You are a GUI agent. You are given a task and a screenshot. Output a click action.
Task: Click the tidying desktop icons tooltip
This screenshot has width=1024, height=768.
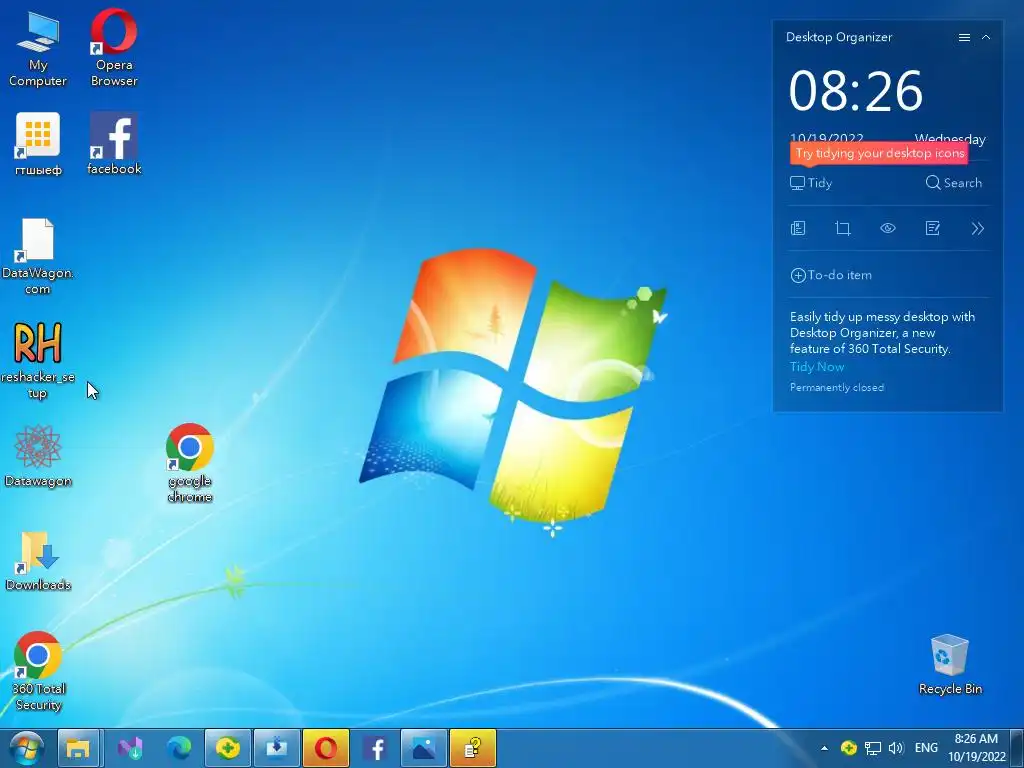point(879,153)
